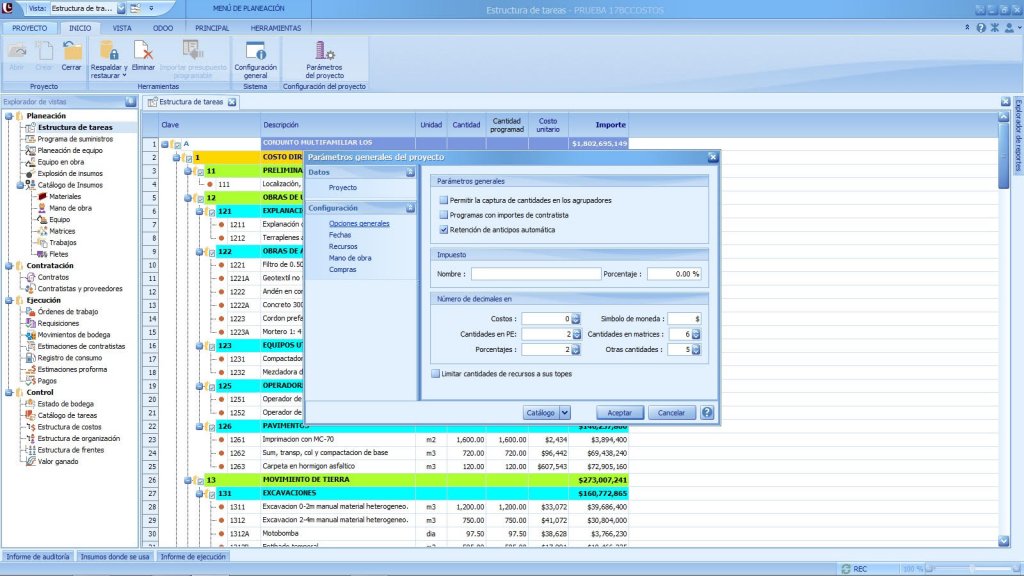Open the Informe de auditoría bottom tab
Viewport: 1024px width, 576px height.
tap(38, 556)
